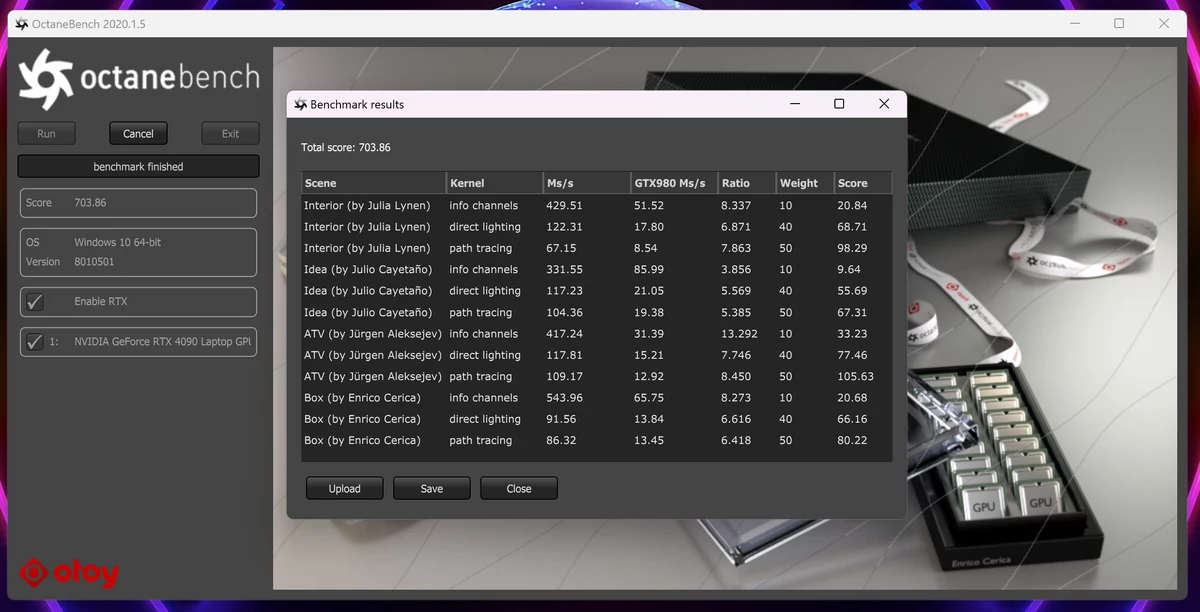The width and height of the screenshot is (1200, 612).
Task: Click the score value 67.31
Action: coord(853,312)
